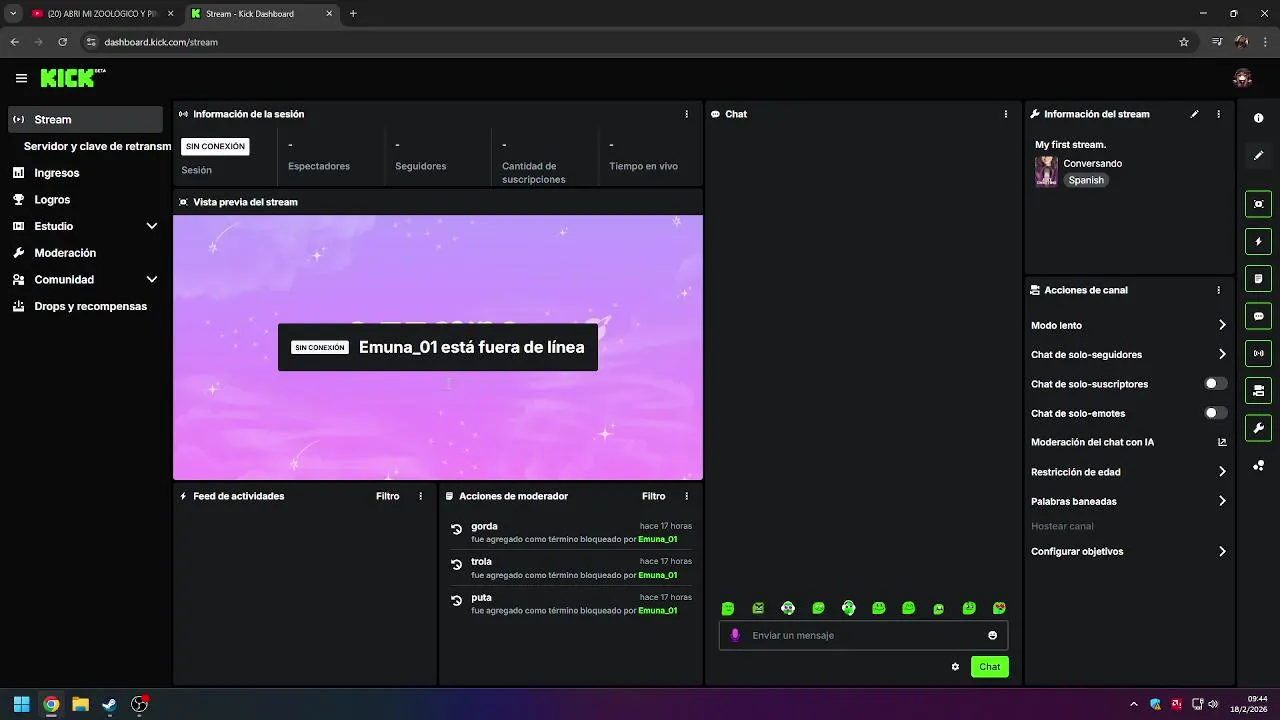
Task: Open Steam from the taskbar
Action: (x=109, y=704)
